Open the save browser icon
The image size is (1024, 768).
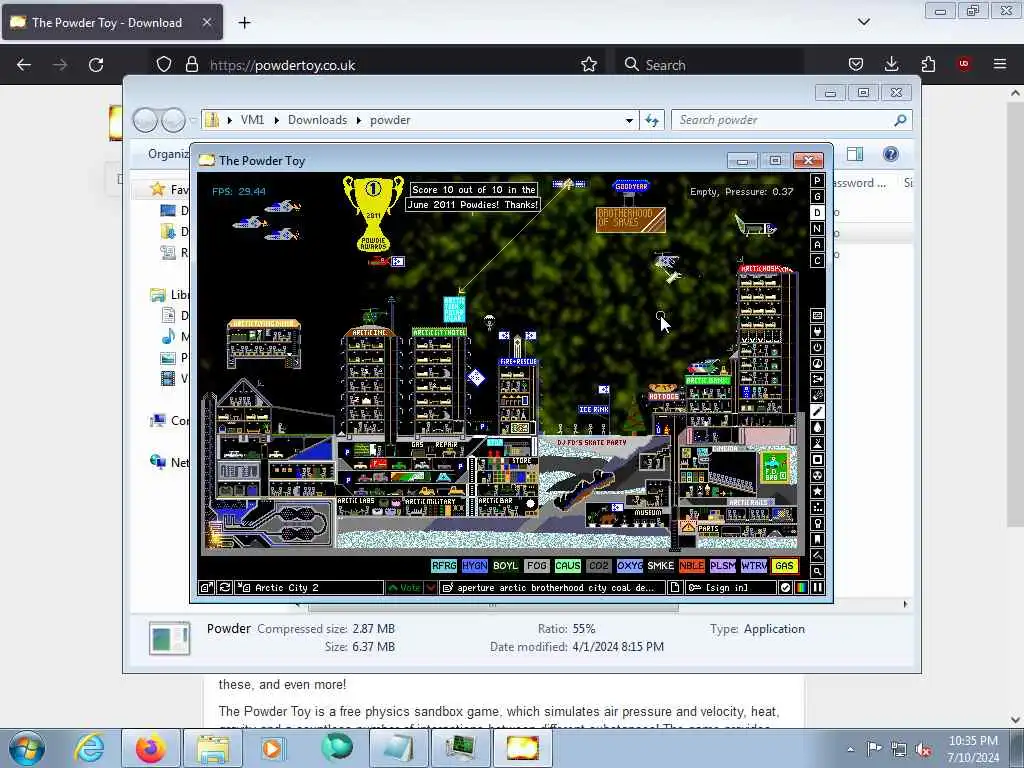(x=206, y=588)
